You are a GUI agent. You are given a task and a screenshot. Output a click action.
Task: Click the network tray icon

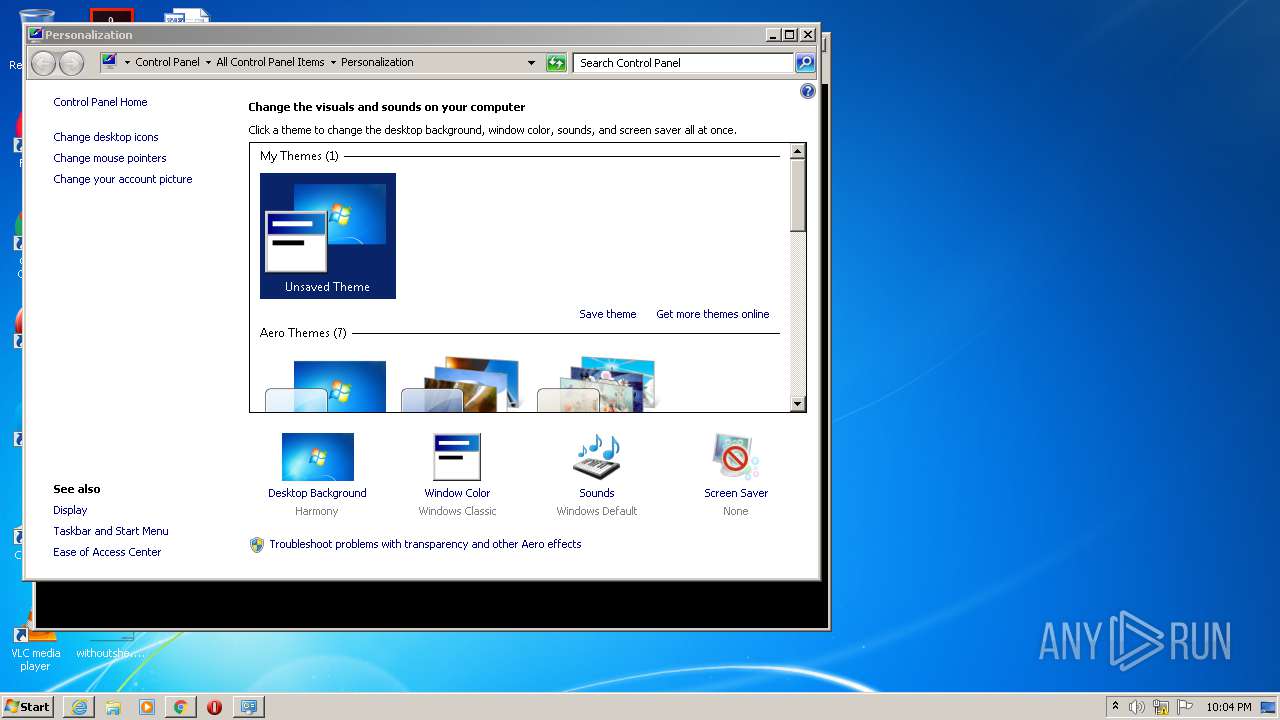point(1161,707)
